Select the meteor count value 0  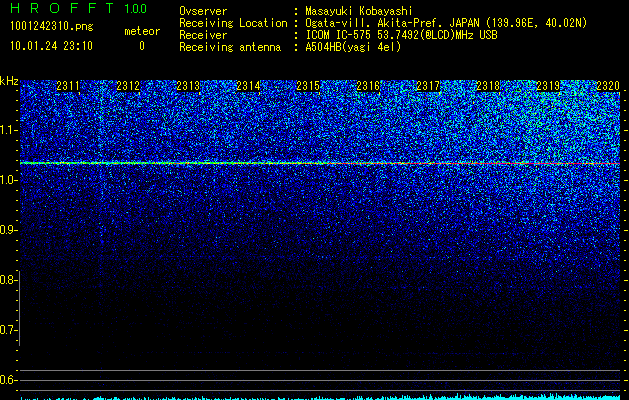pos(142,47)
